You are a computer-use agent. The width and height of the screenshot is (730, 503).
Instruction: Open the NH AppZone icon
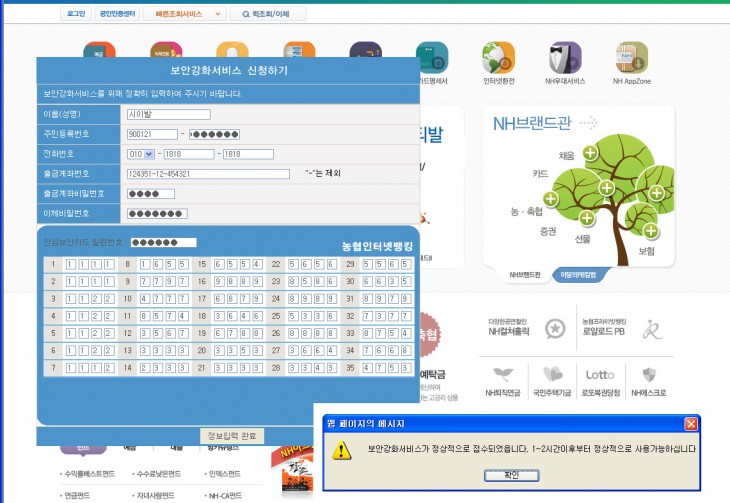point(632,58)
